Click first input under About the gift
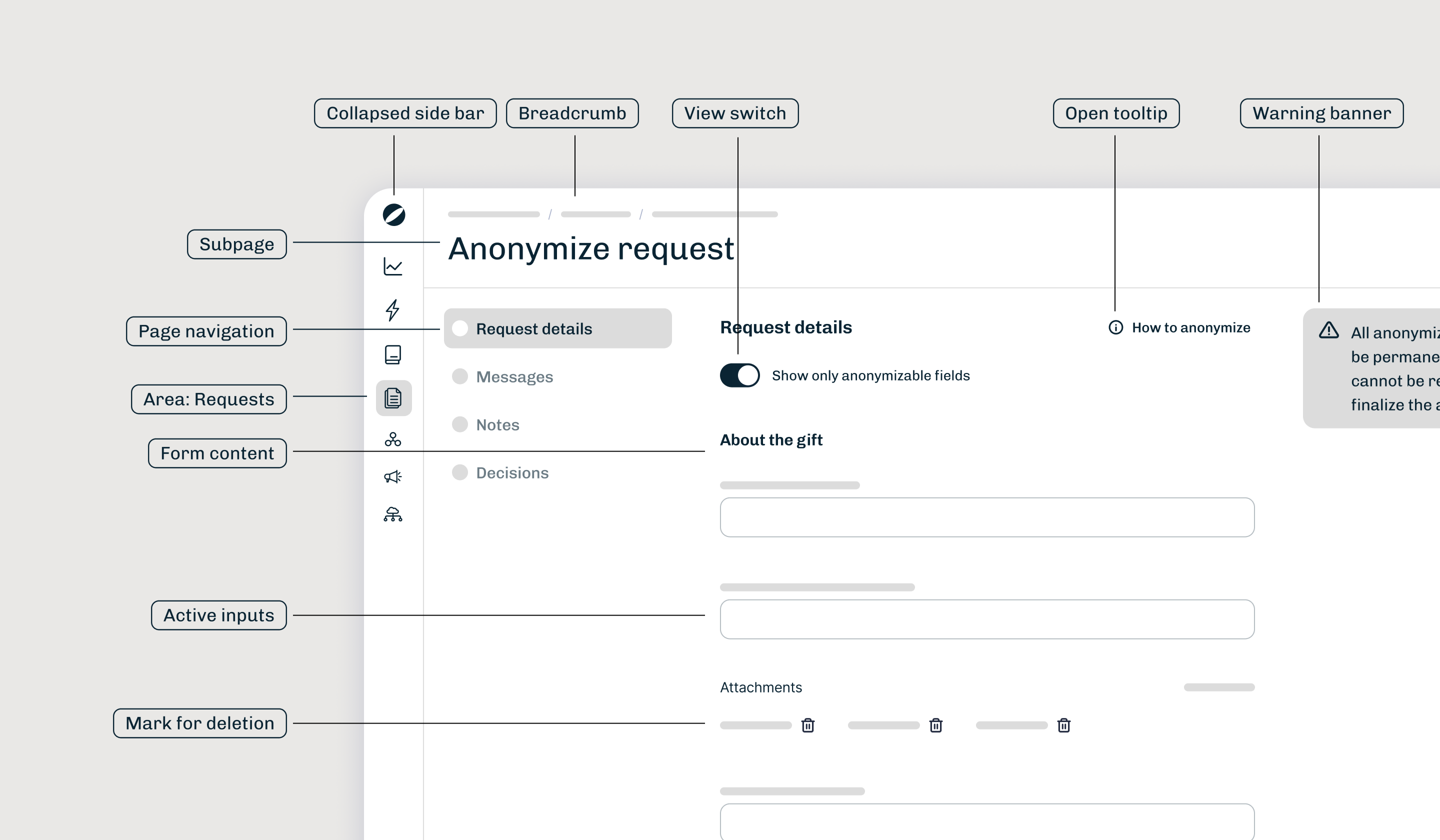The image size is (1440, 840). click(987, 517)
